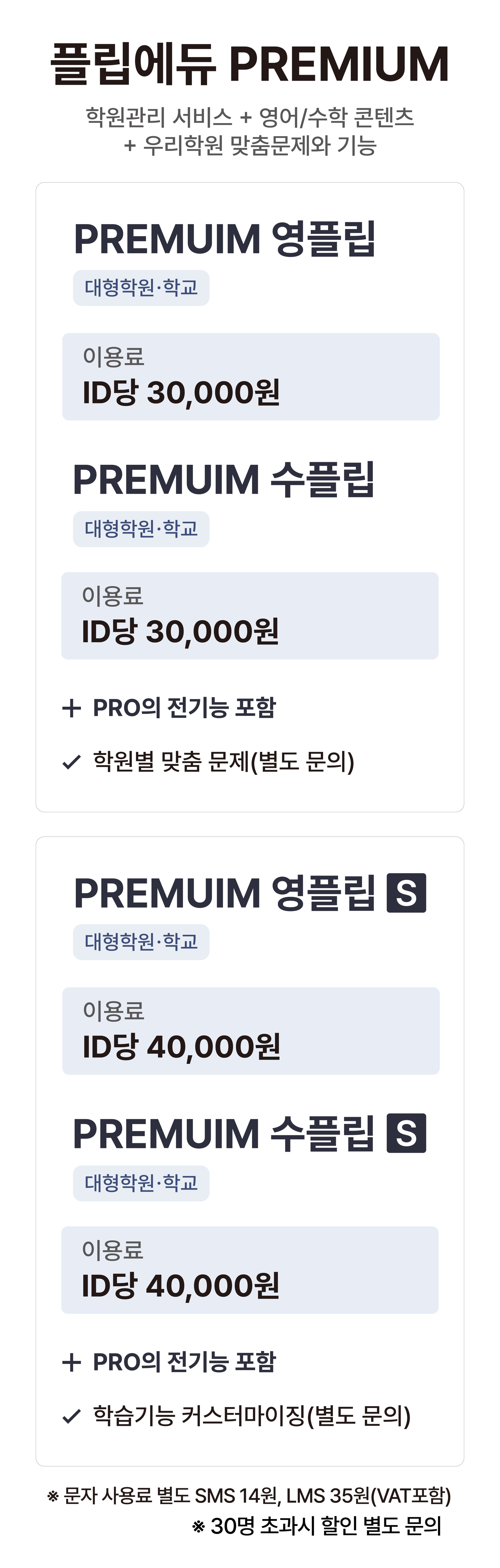500x1568 pixels.
Task: Click the 30명 초과시 할인 별도 문의 note
Action: (317, 1525)
